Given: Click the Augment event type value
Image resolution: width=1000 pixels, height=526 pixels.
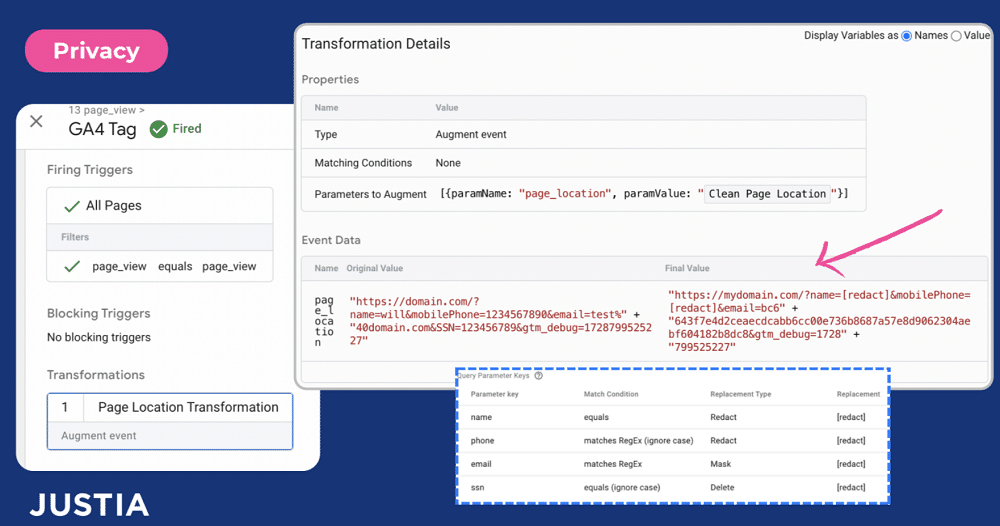Looking at the screenshot, I should (x=471, y=135).
